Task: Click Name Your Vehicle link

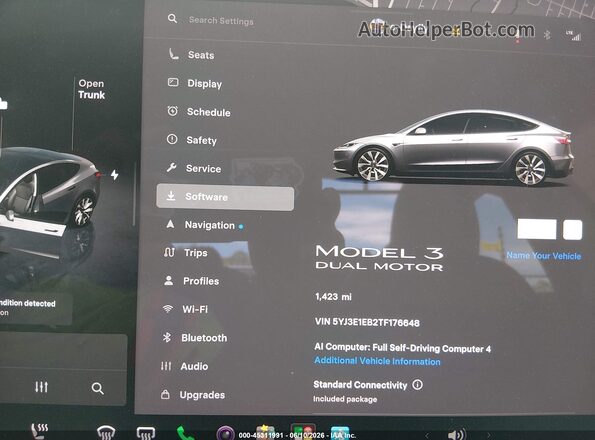Action: pyautogui.click(x=543, y=256)
